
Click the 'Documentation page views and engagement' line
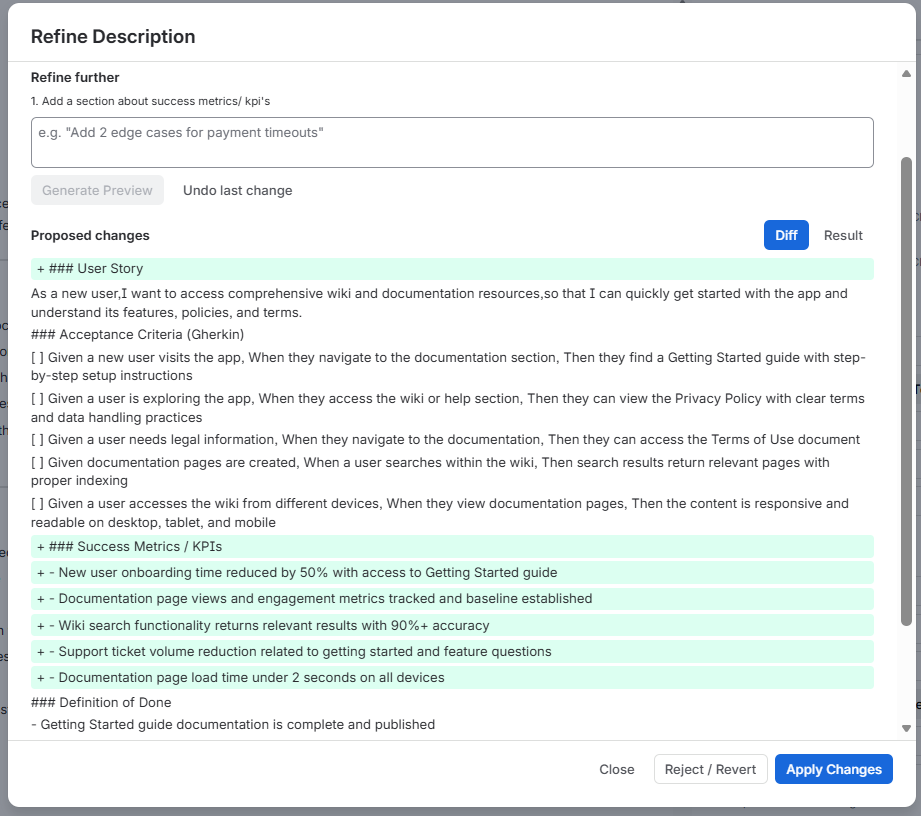pyautogui.click(x=452, y=599)
